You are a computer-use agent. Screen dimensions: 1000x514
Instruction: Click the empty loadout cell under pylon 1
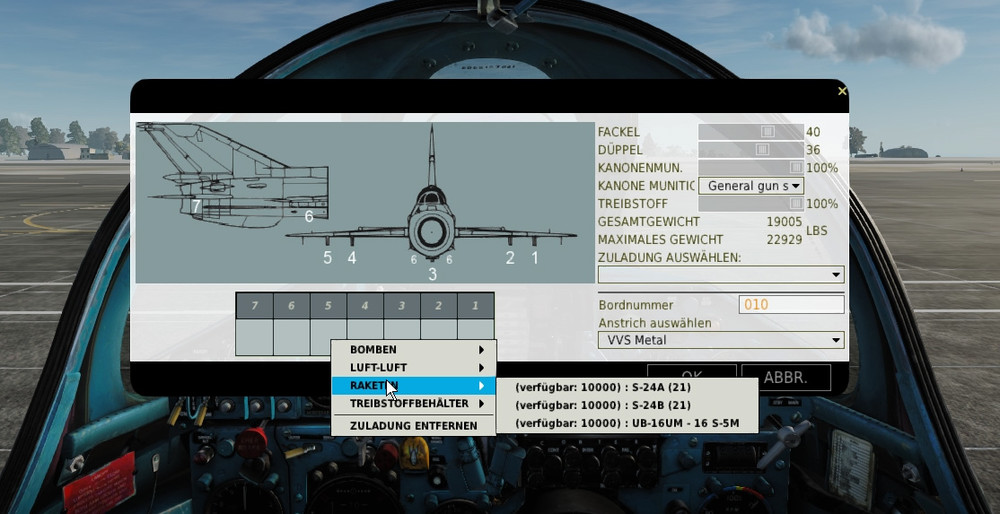(475, 329)
